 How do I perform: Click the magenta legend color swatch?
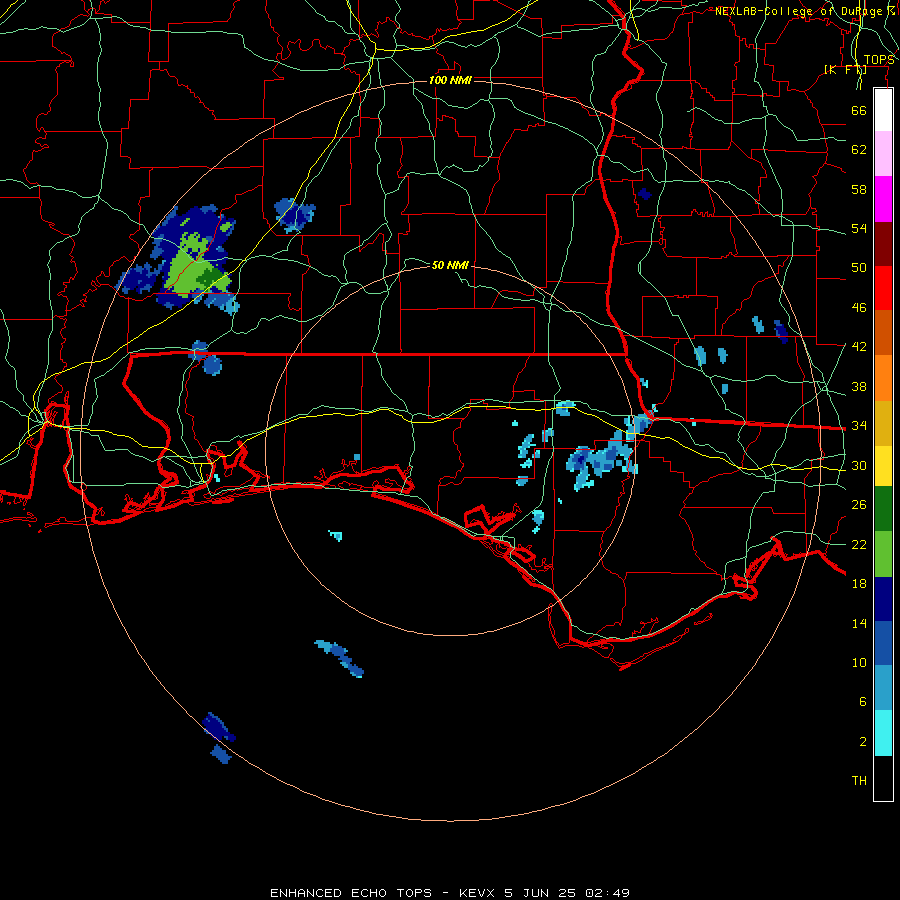click(883, 199)
